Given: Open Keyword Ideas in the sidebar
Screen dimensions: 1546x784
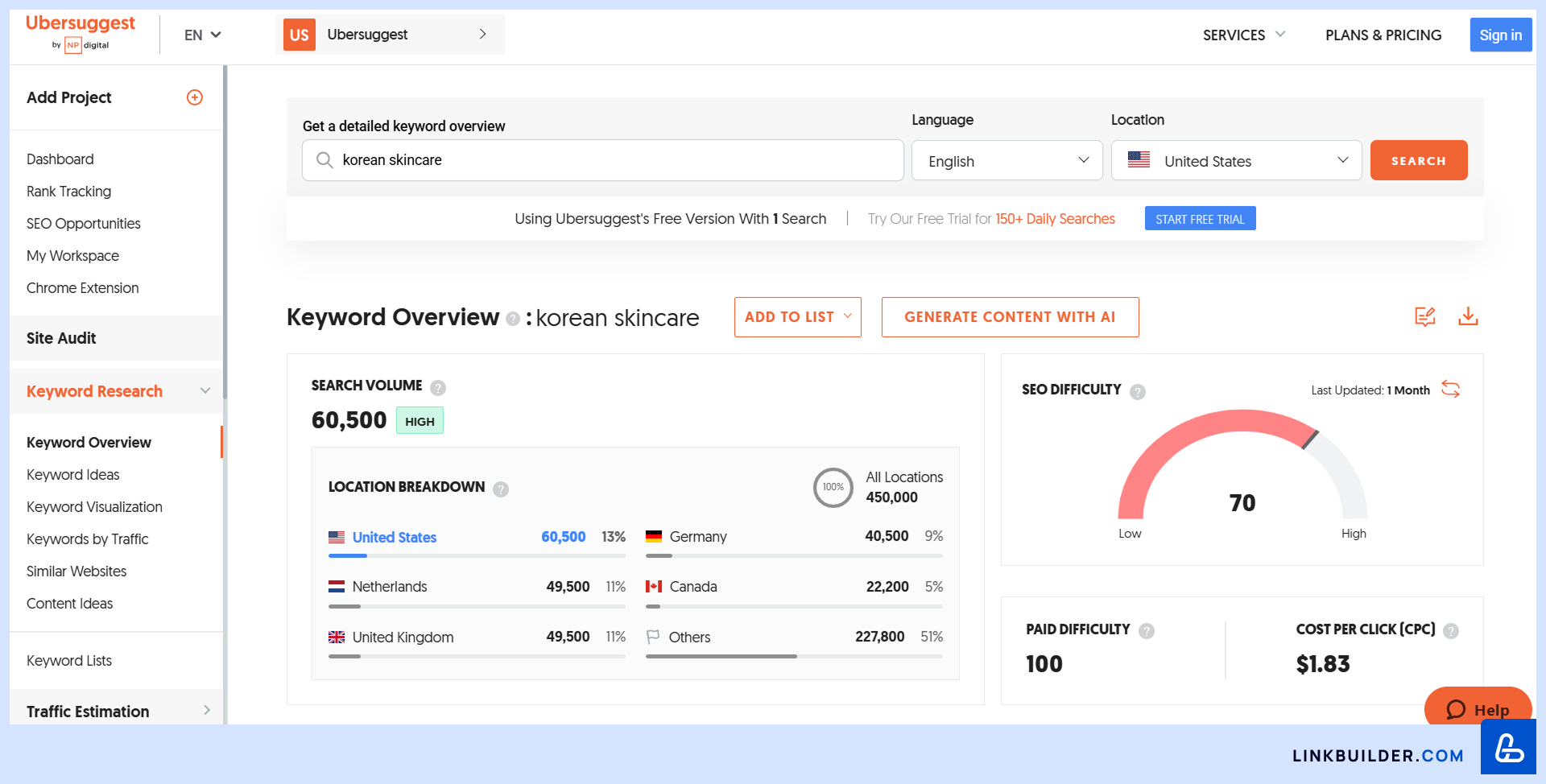Looking at the screenshot, I should [72, 475].
